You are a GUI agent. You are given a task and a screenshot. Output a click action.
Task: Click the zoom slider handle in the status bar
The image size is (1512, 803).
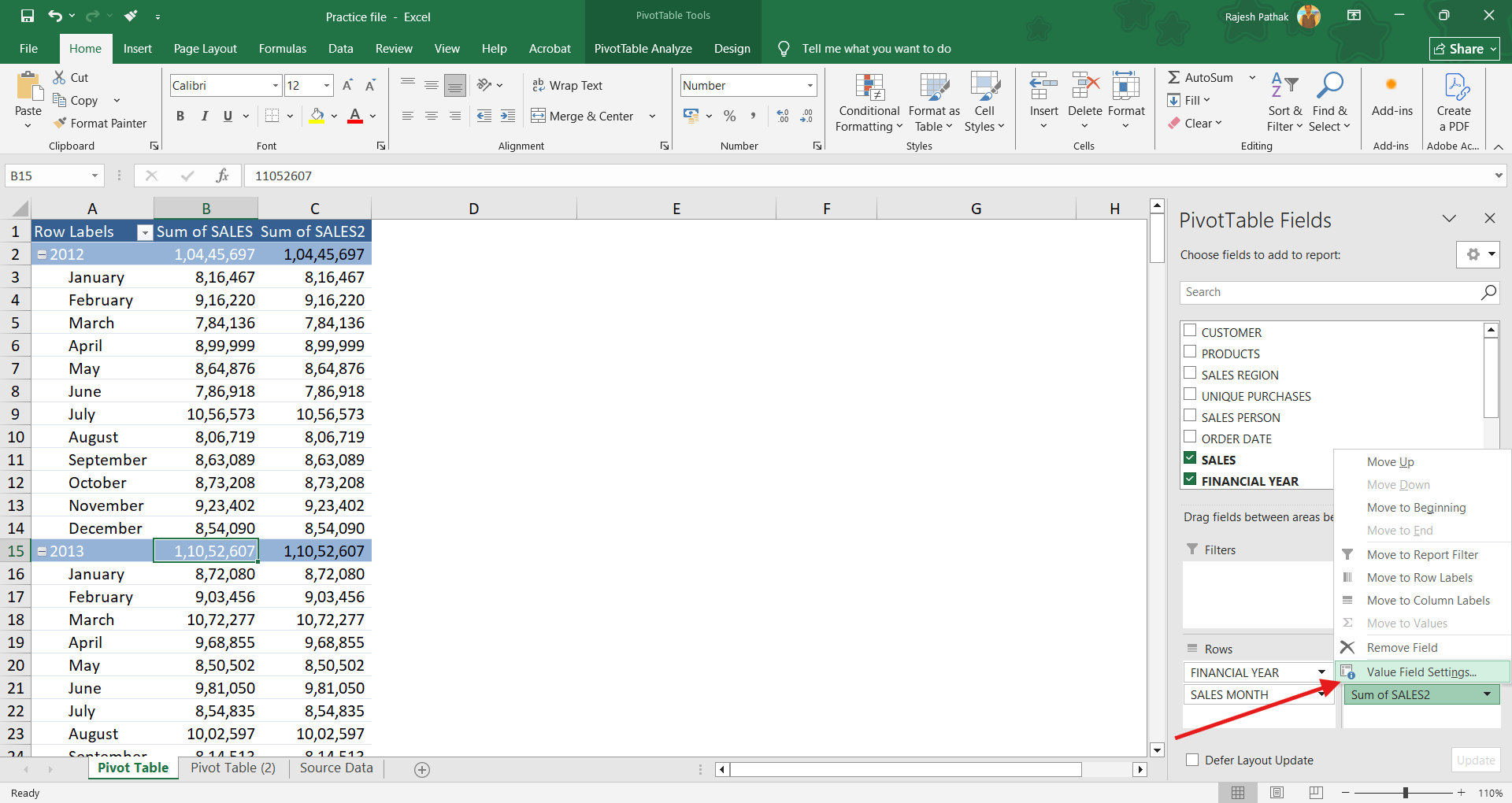pos(1405,792)
